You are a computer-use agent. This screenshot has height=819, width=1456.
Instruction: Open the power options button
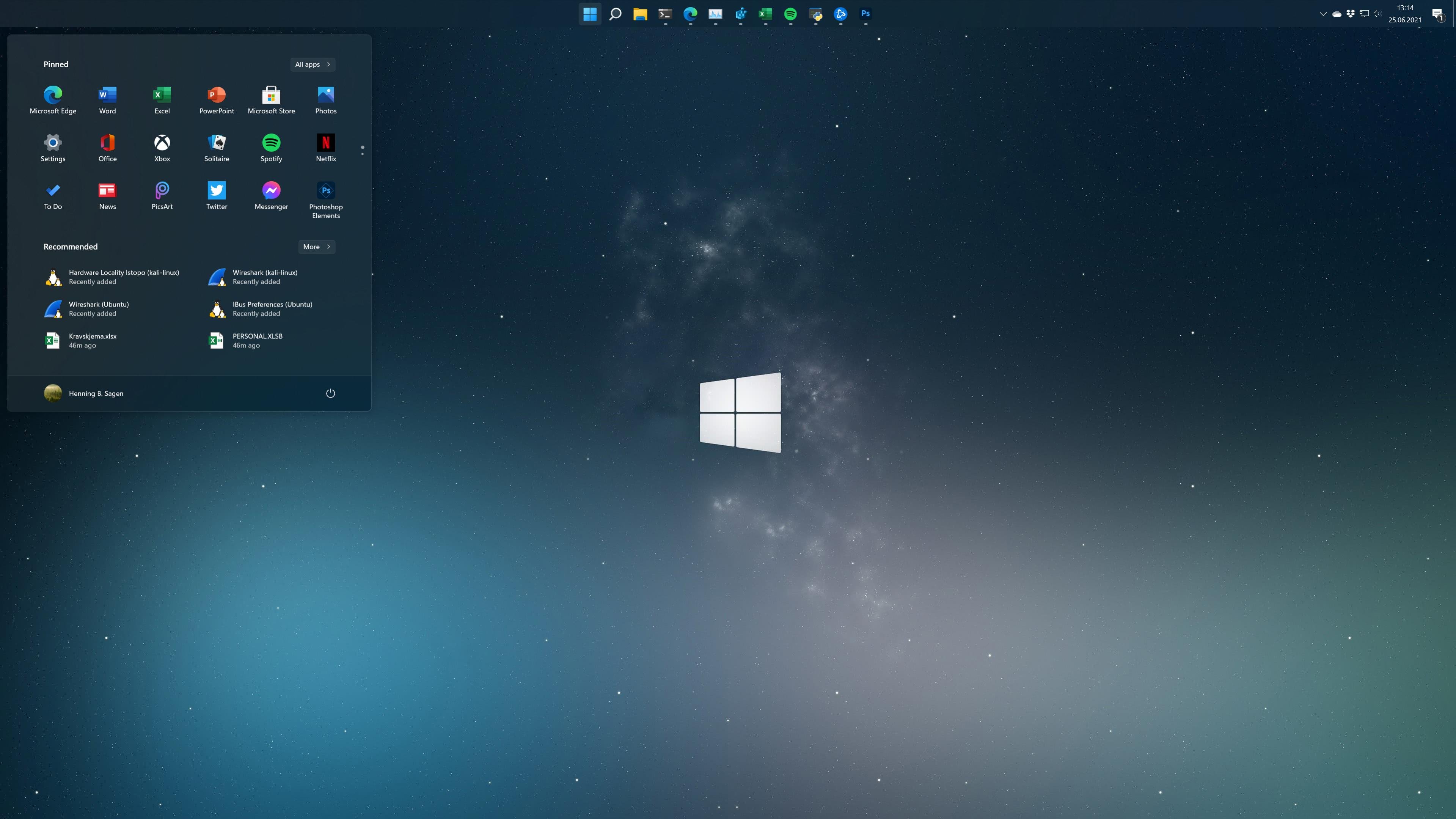(331, 393)
